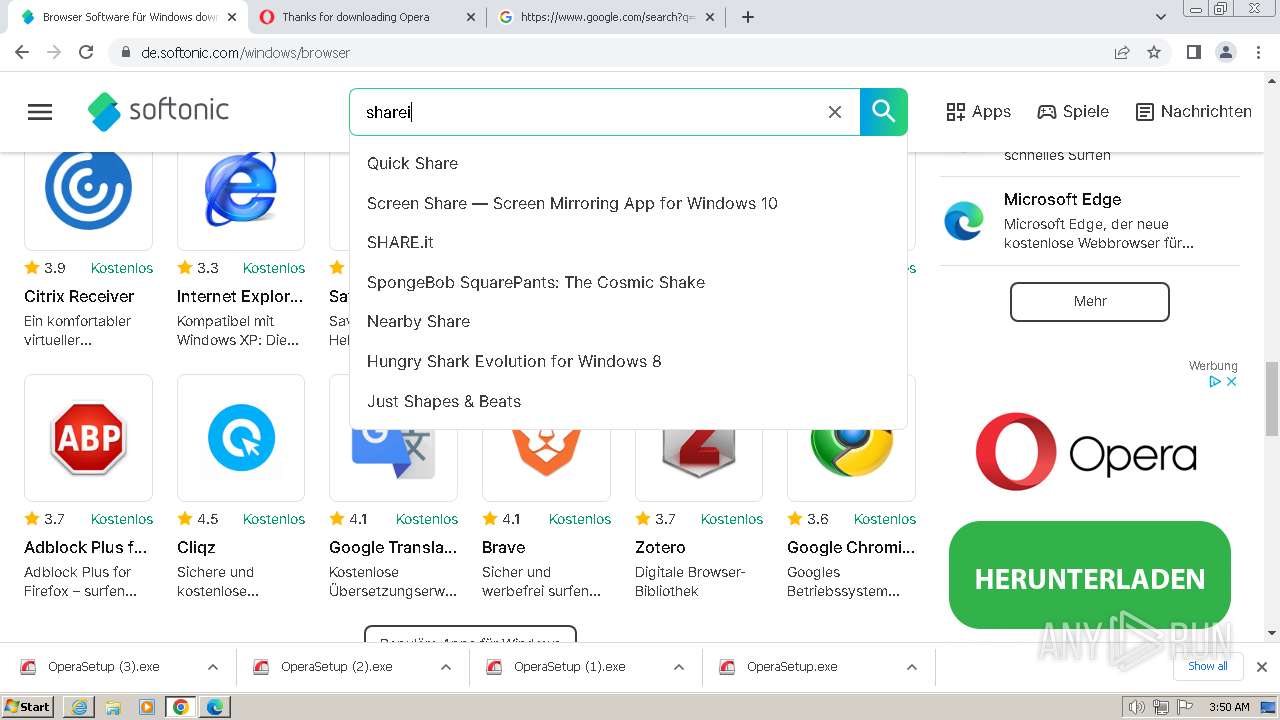Select the SHARE.it suggestion
This screenshot has height=720, width=1280.
coord(400,242)
